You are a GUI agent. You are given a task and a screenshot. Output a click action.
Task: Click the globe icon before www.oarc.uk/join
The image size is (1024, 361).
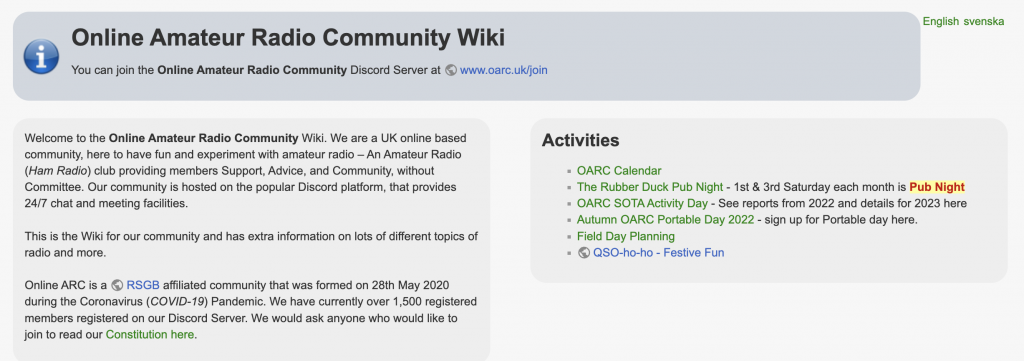coord(451,70)
